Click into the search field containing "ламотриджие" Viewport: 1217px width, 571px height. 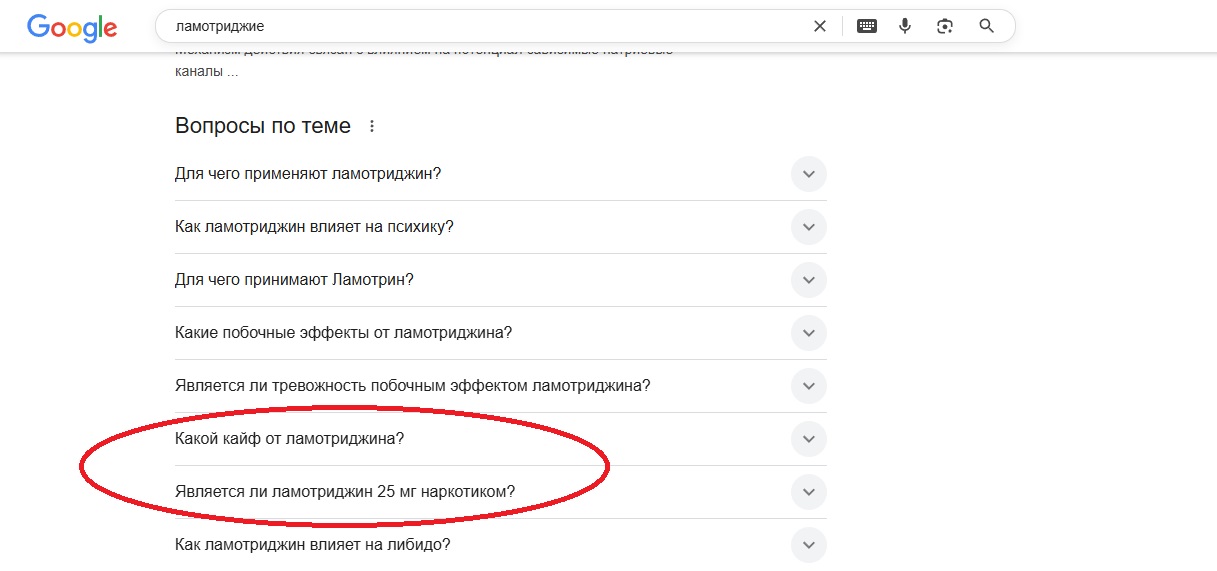point(480,26)
